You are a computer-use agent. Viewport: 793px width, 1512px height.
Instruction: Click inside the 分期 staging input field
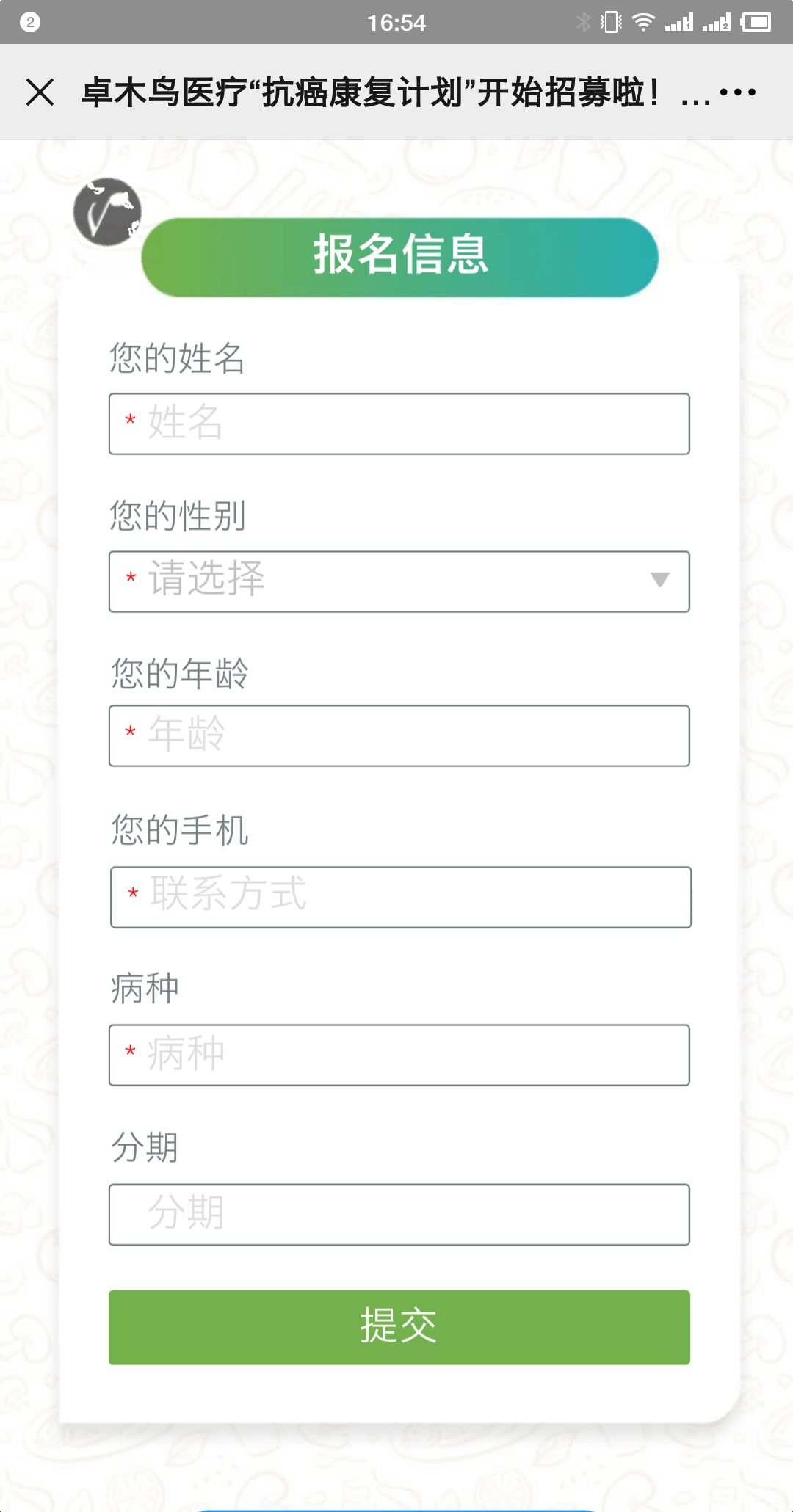[399, 1215]
